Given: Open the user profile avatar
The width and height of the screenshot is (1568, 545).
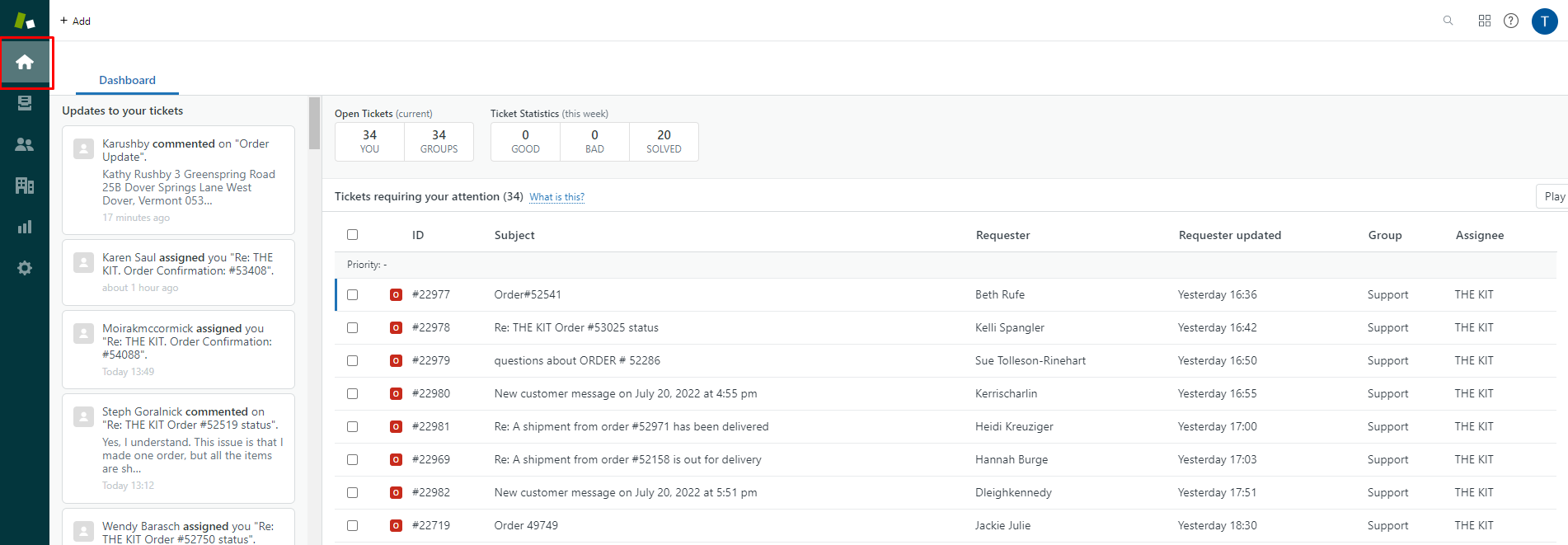Looking at the screenshot, I should tap(1544, 21).
